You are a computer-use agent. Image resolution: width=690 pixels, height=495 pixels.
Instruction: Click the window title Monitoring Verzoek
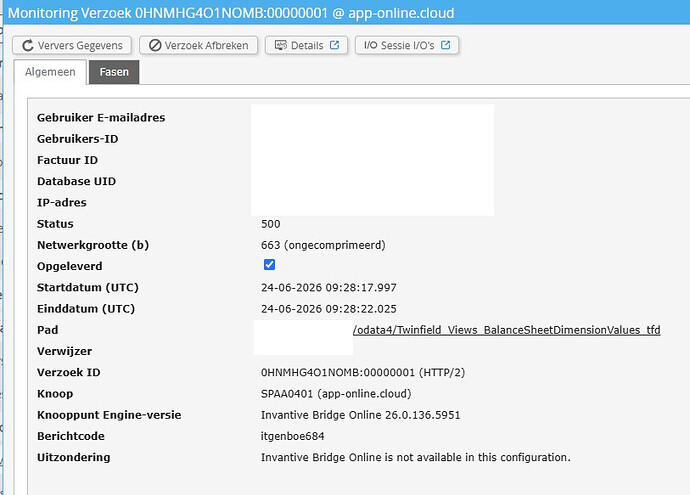[231, 13]
